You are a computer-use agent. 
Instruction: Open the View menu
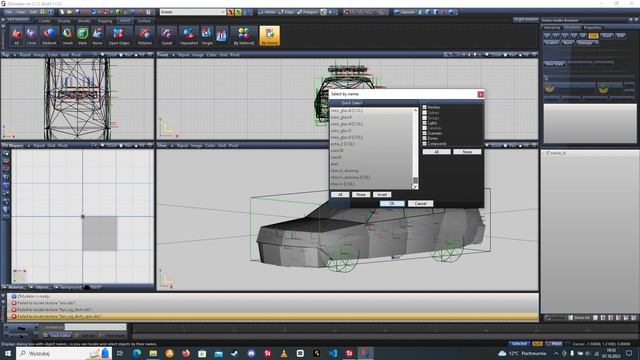coord(21,12)
